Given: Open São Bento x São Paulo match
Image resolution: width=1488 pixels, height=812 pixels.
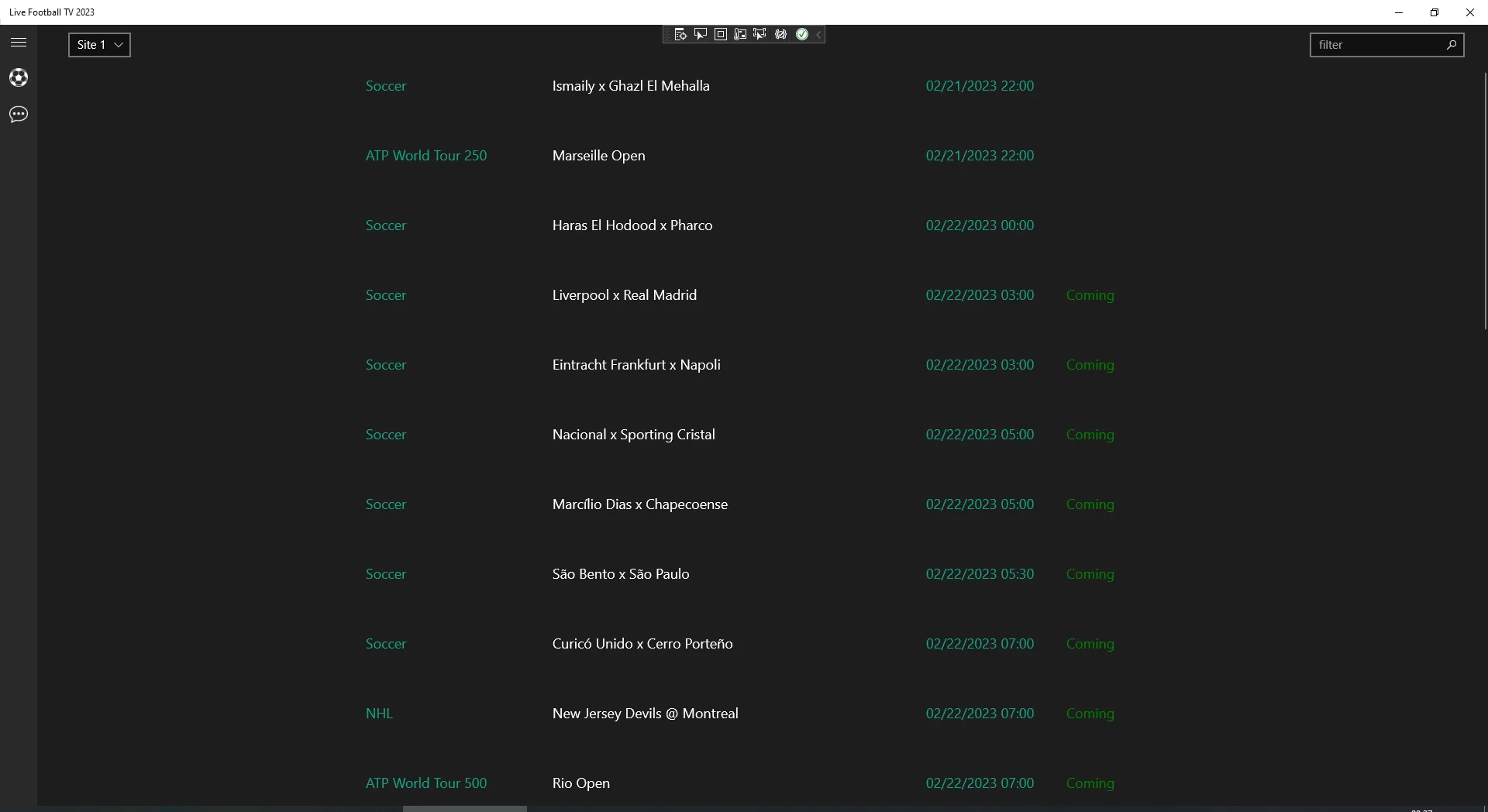Looking at the screenshot, I should tap(621, 574).
